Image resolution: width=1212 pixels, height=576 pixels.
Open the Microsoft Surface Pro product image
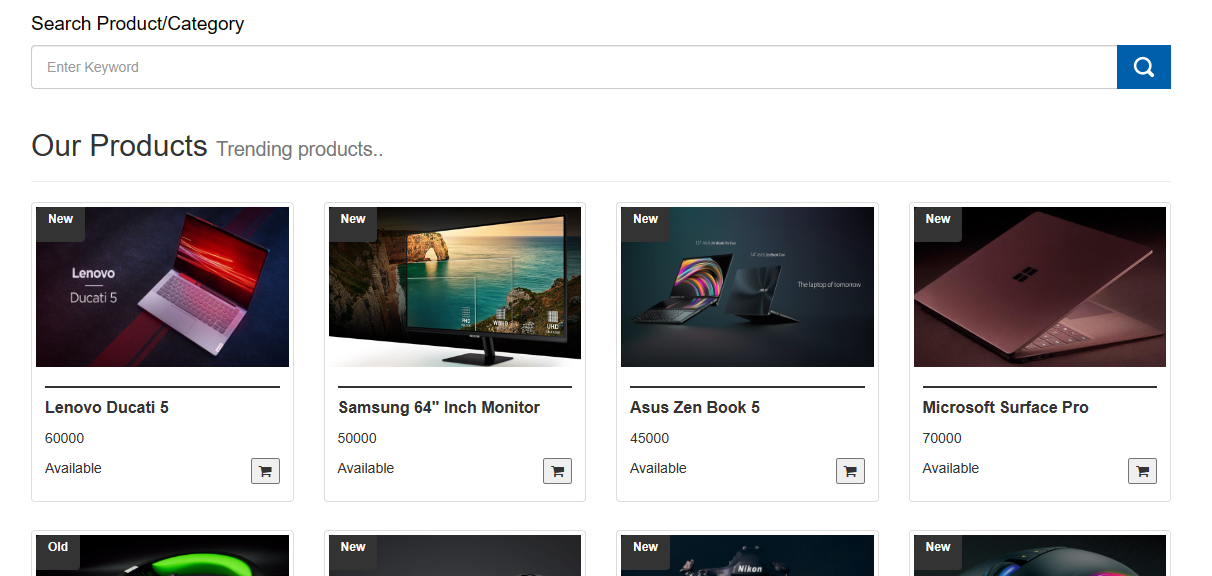[x=1040, y=287]
